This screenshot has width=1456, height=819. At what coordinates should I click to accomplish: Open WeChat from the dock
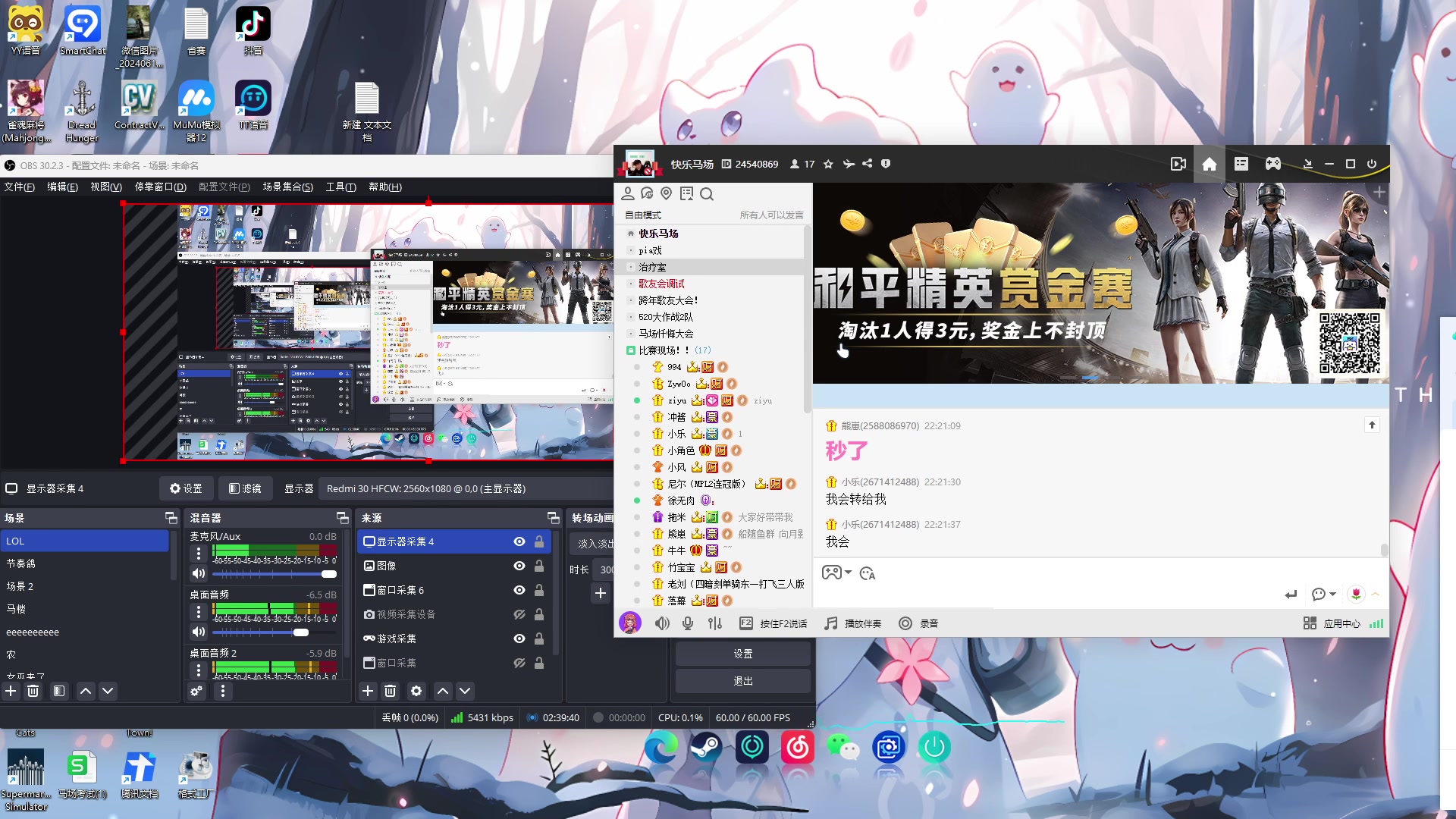point(843,748)
